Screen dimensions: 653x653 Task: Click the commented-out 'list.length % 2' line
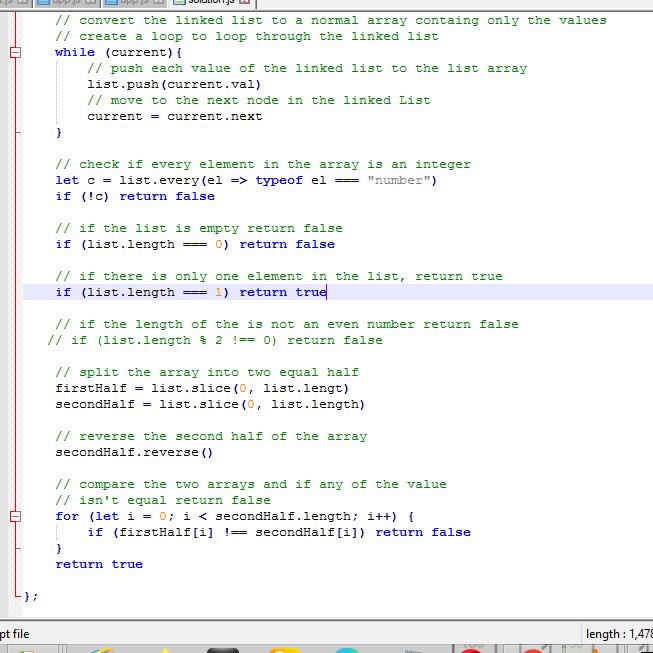click(215, 340)
